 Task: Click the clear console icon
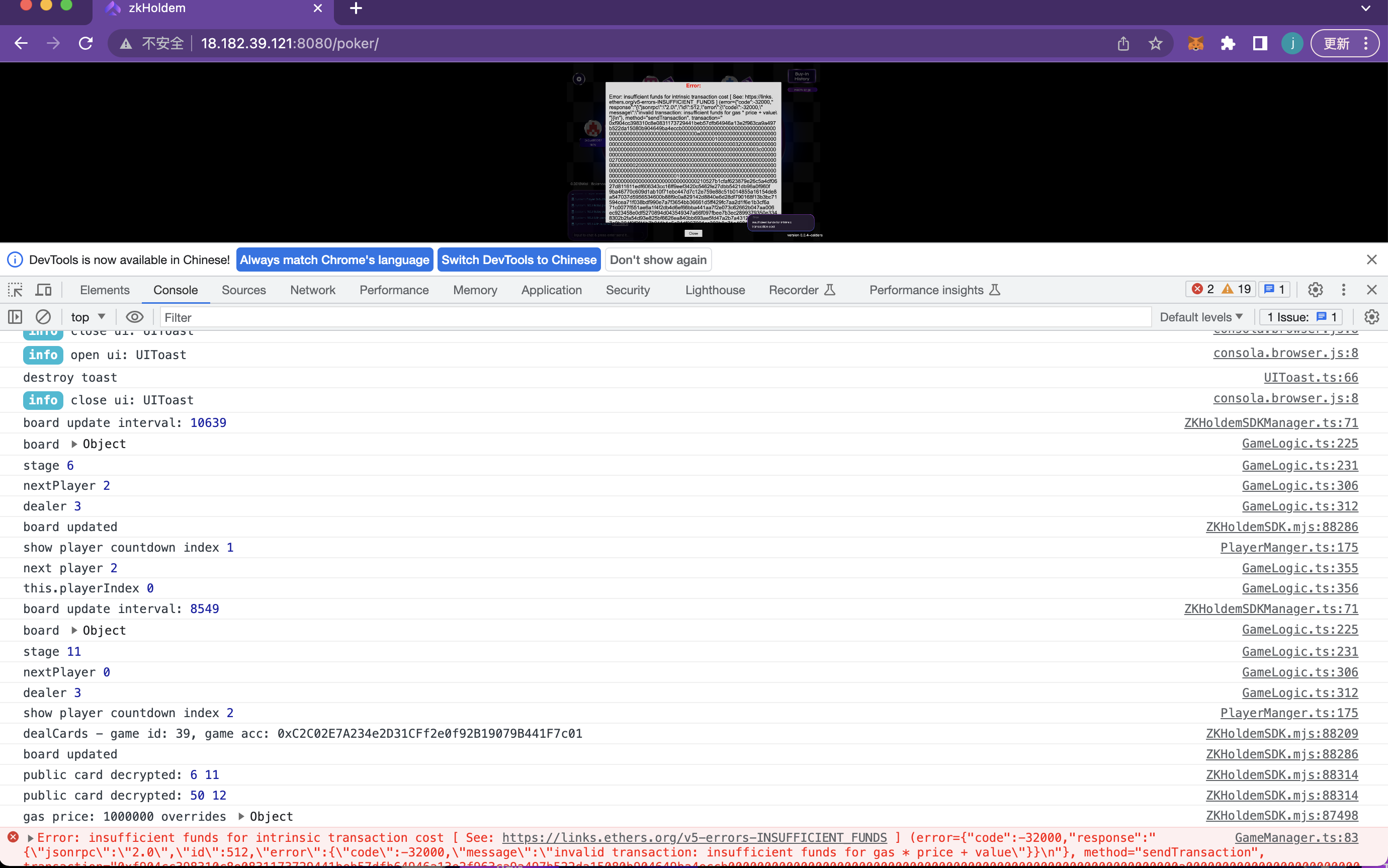[42, 317]
